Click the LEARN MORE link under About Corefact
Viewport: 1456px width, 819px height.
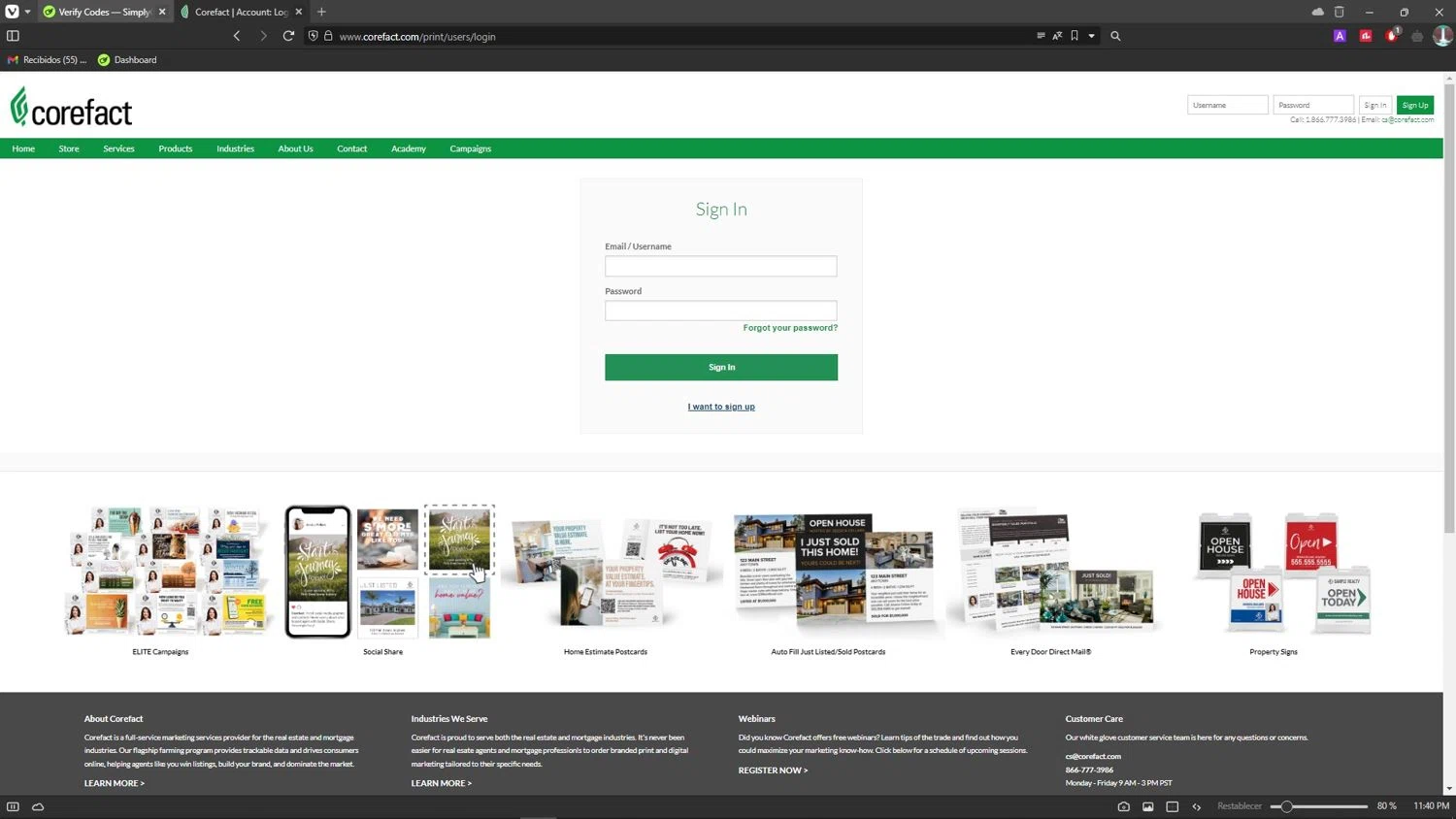[x=115, y=783]
